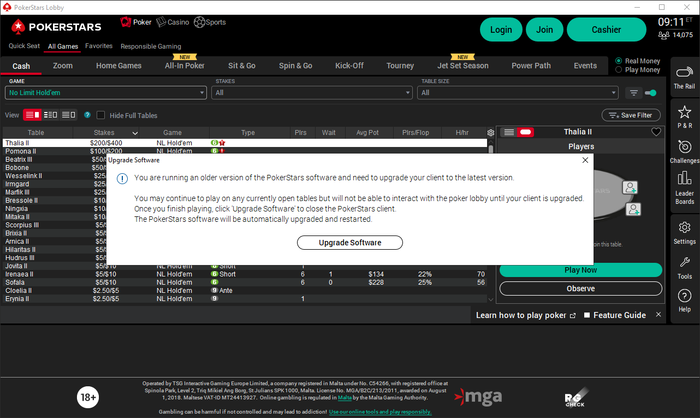This screenshot has width=700, height=418.
Task: Open the All-In Poker tab
Action: 184,66
